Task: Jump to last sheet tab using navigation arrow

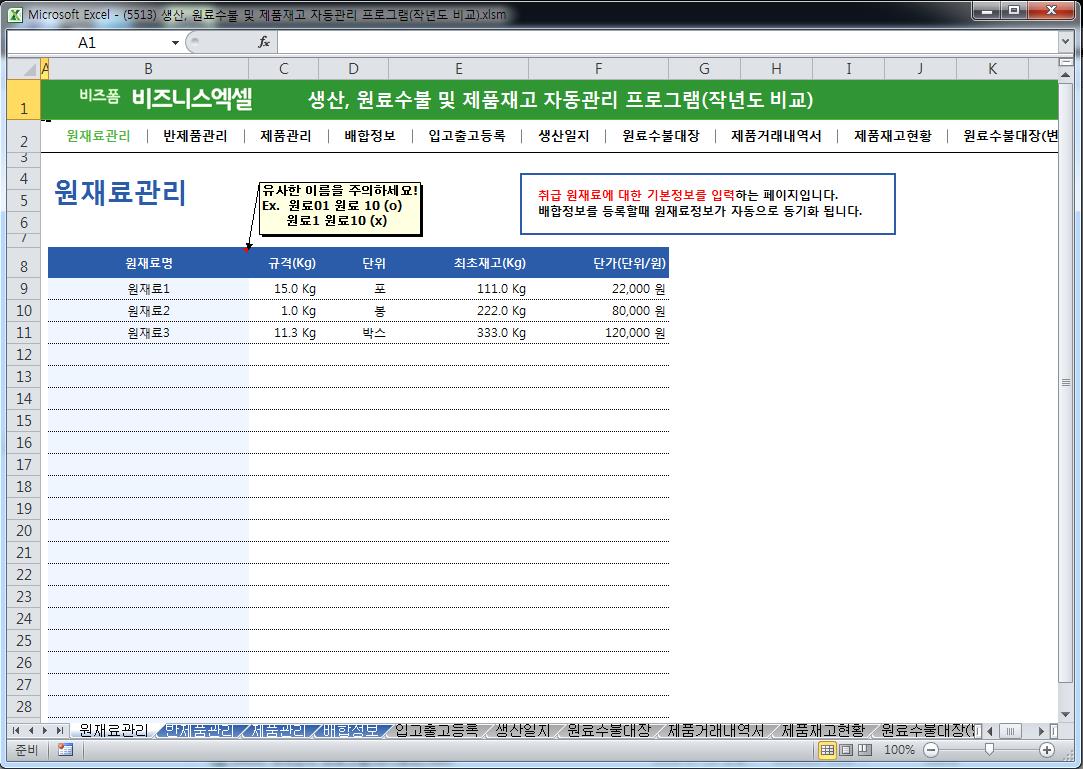Action: tap(61, 731)
